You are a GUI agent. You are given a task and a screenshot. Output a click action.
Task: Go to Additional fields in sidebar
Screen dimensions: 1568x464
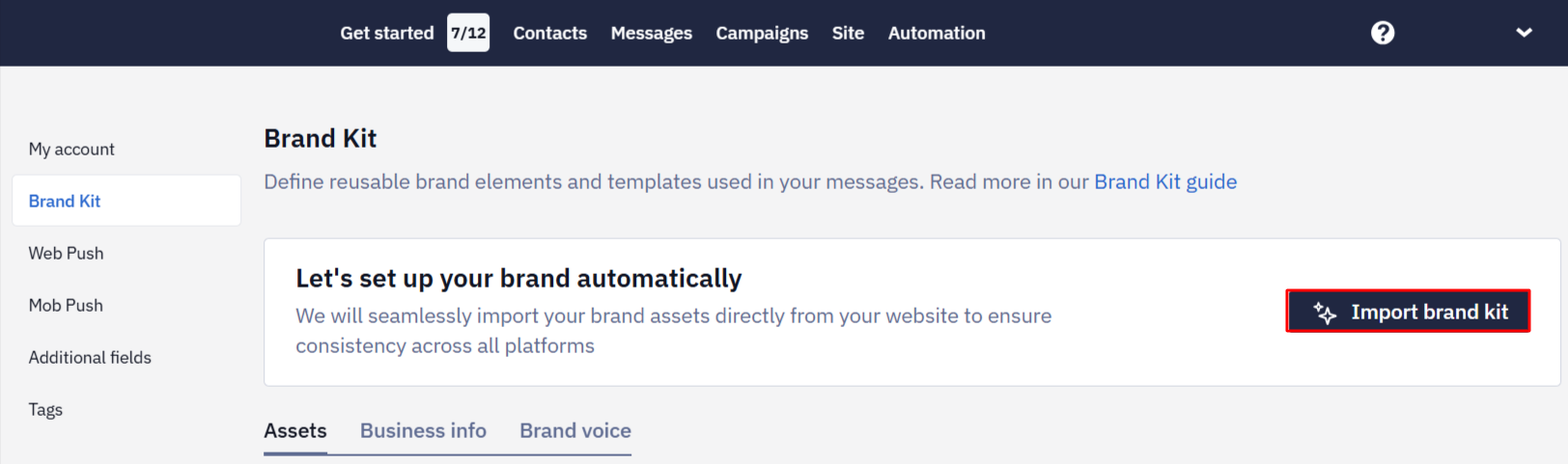90,357
